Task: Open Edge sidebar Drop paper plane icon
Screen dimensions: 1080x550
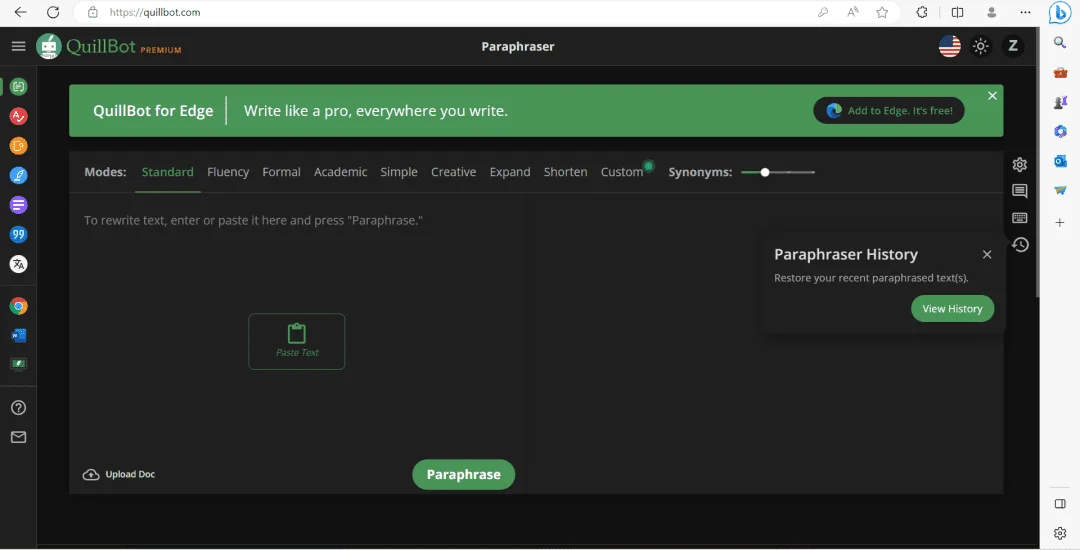Action: (1060, 191)
